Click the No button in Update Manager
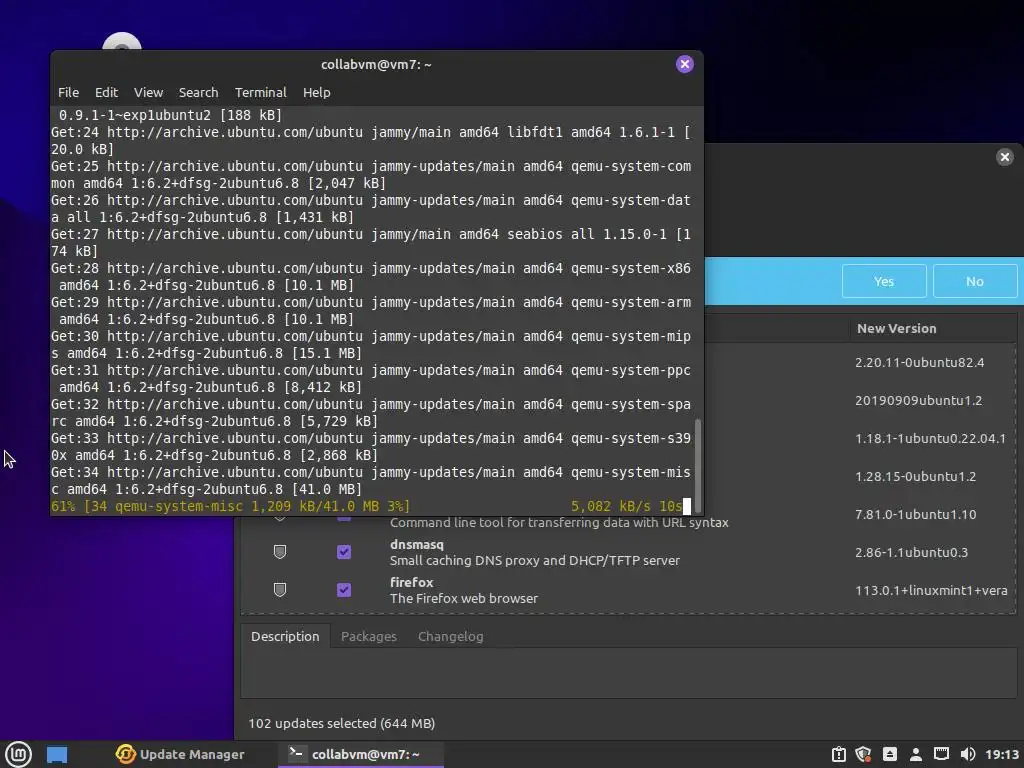Viewport: 1024px width, 768px height. click(974, 281)
